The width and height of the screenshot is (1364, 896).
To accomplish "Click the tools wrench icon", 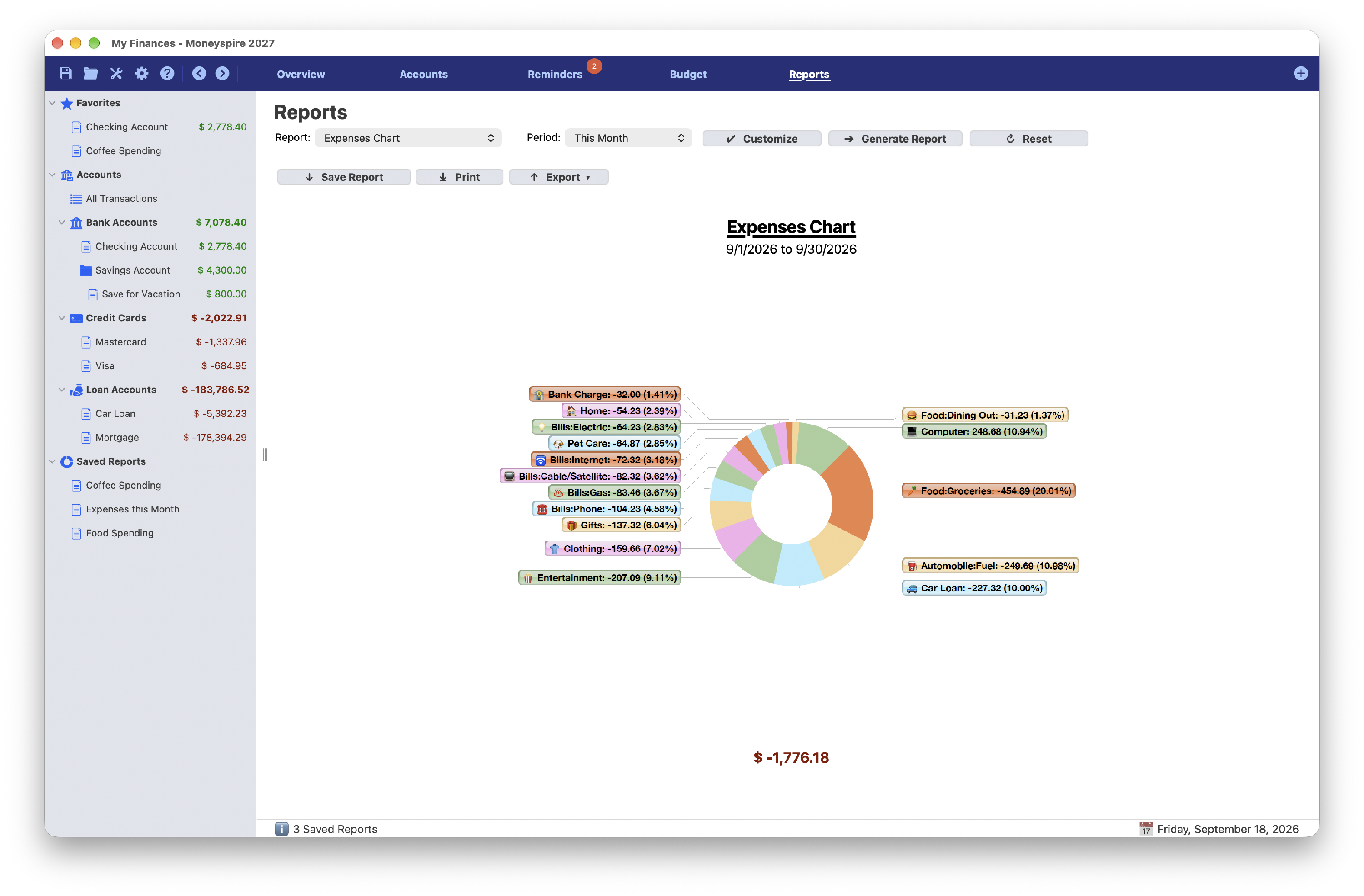I will coord(116,73).
